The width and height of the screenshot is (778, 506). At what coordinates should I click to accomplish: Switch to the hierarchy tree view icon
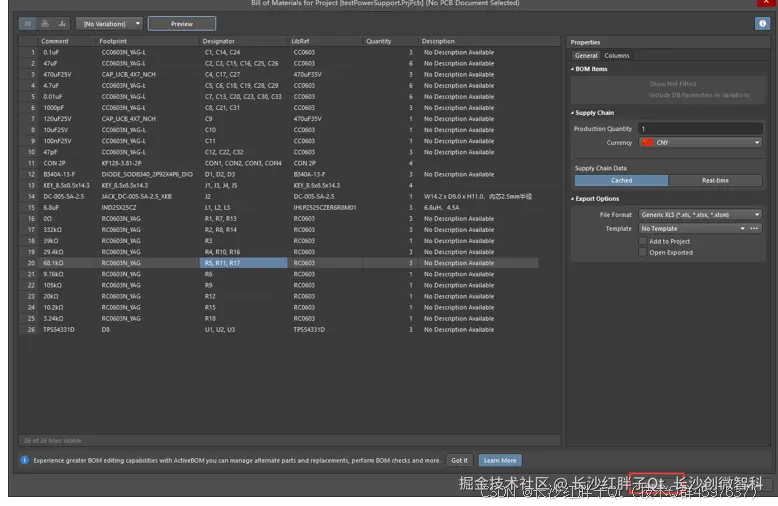[x=45, y=23]
